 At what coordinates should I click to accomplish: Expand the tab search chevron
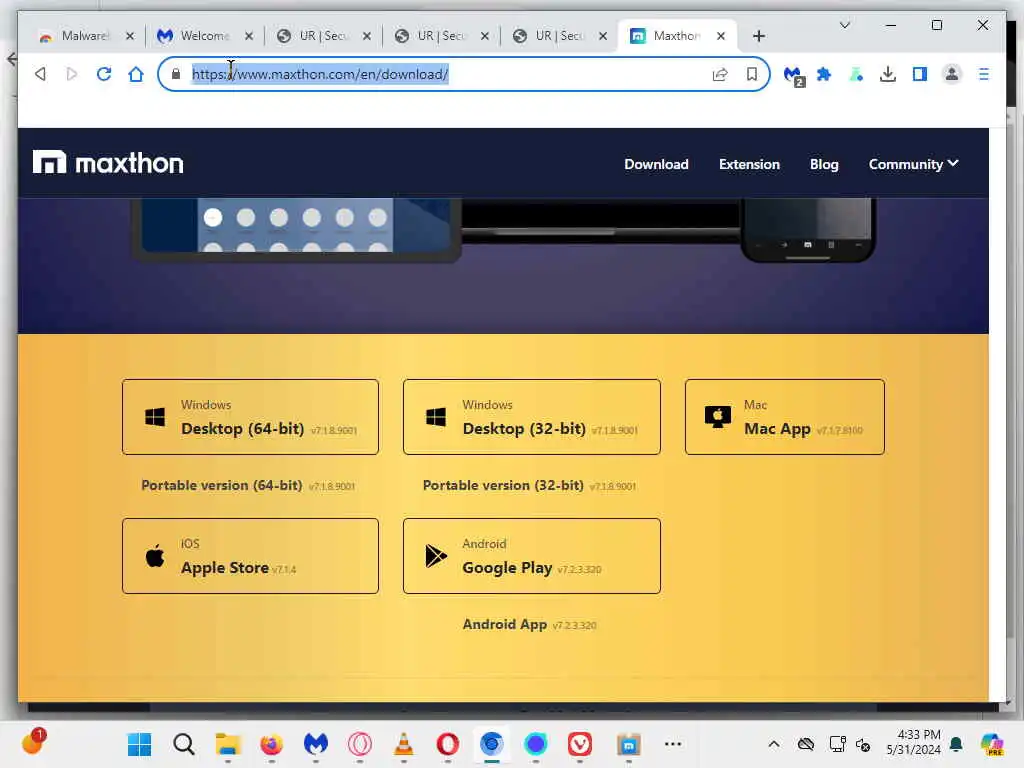click(x=844, y=25)
